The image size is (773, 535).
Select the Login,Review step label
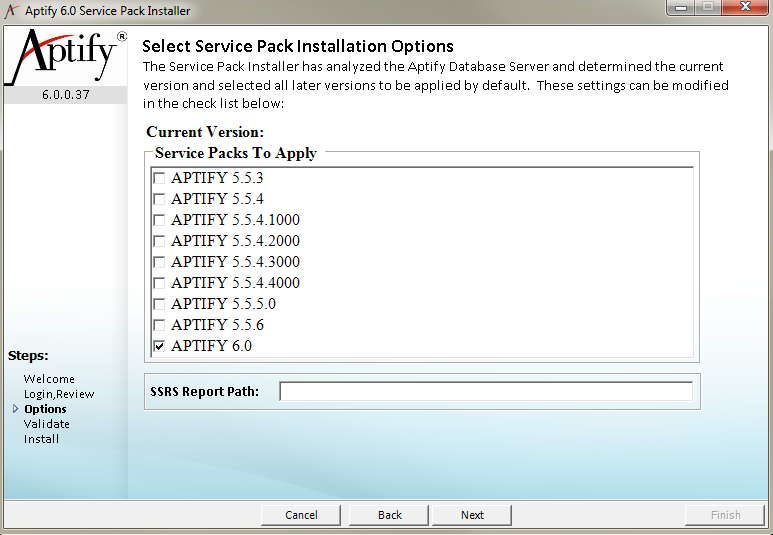pyautogui.click(x=59, y=394)
